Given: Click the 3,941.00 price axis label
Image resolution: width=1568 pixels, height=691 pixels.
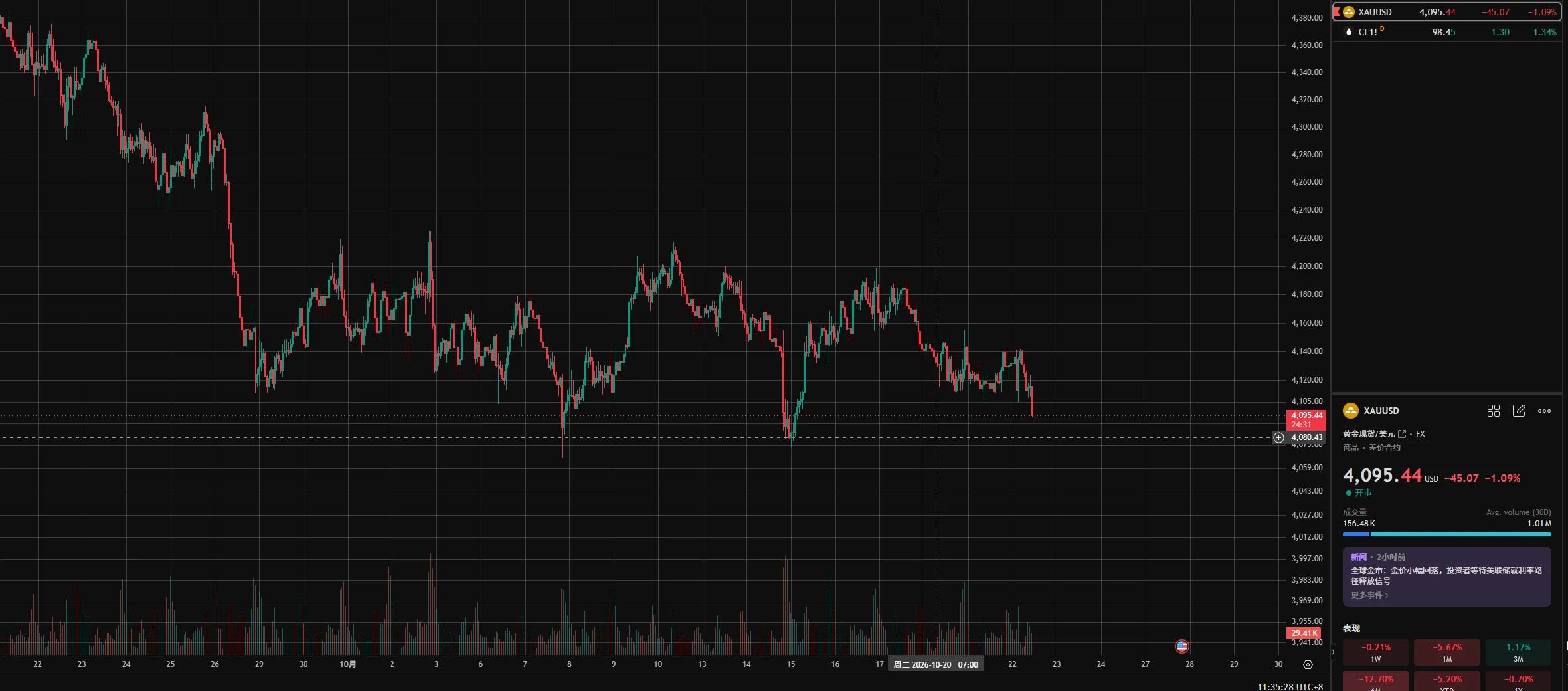Looking at the screenshot, I should 1306,642.
